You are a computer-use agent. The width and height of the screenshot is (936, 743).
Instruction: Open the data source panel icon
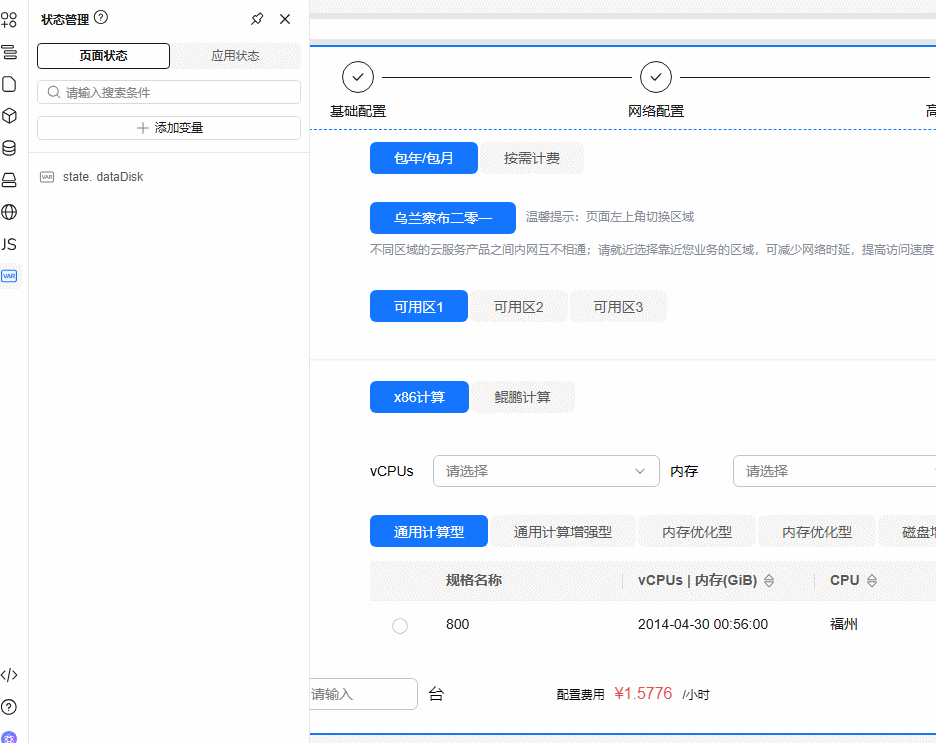[x=10, y=148]
